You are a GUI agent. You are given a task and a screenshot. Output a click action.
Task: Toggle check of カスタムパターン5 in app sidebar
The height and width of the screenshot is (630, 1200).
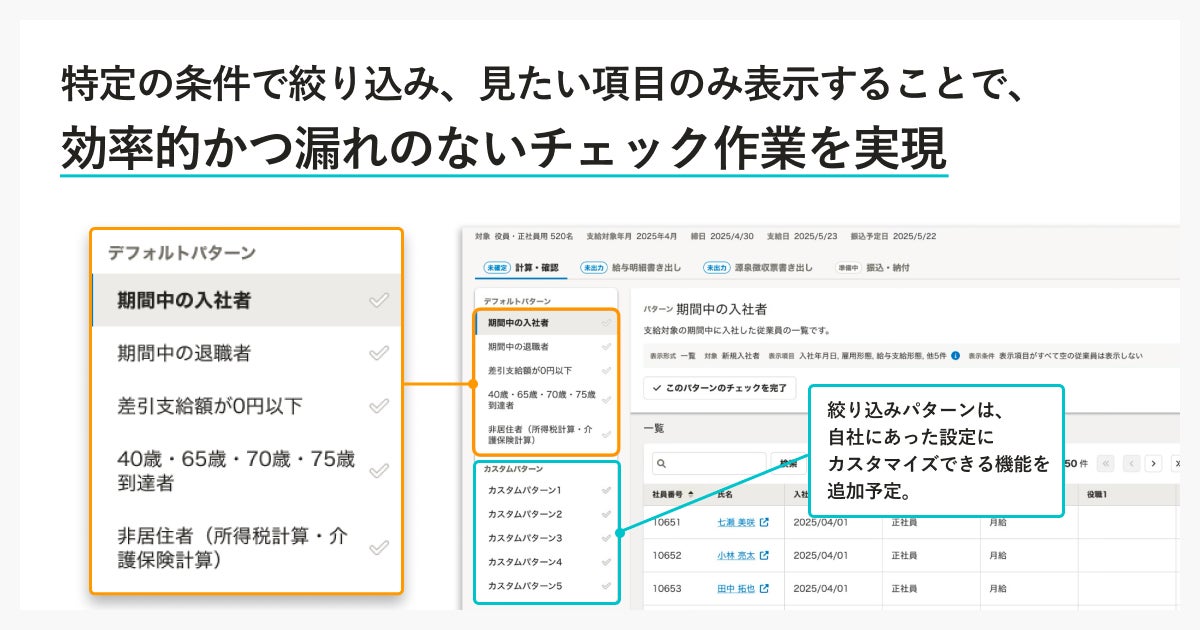pos(606,586)
